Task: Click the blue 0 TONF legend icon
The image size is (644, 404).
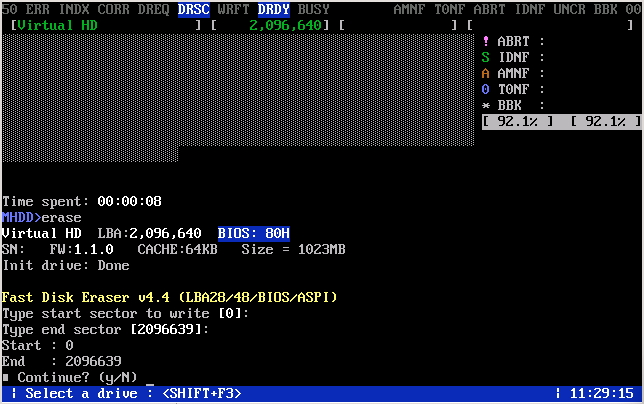Action: (x=486, y=89)
